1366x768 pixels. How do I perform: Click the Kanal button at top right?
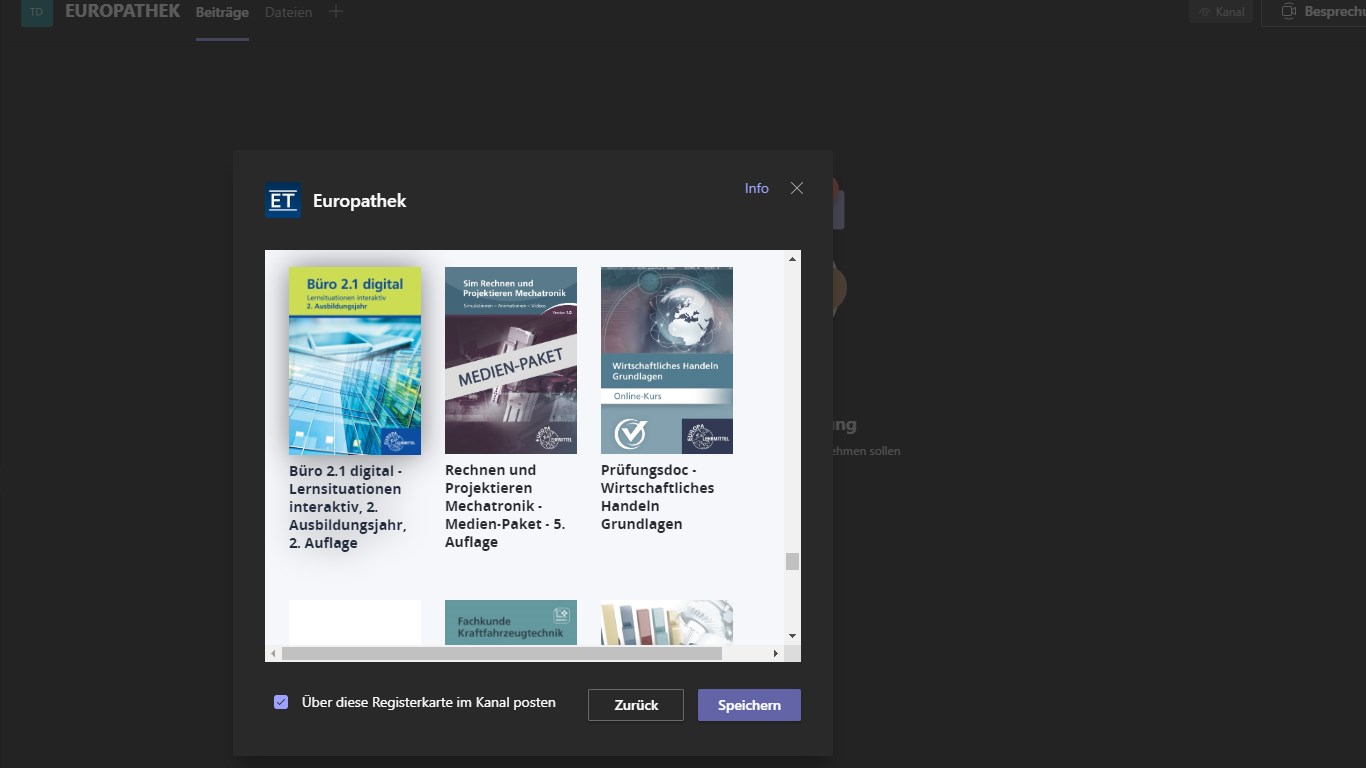(x=1221, y=12)
